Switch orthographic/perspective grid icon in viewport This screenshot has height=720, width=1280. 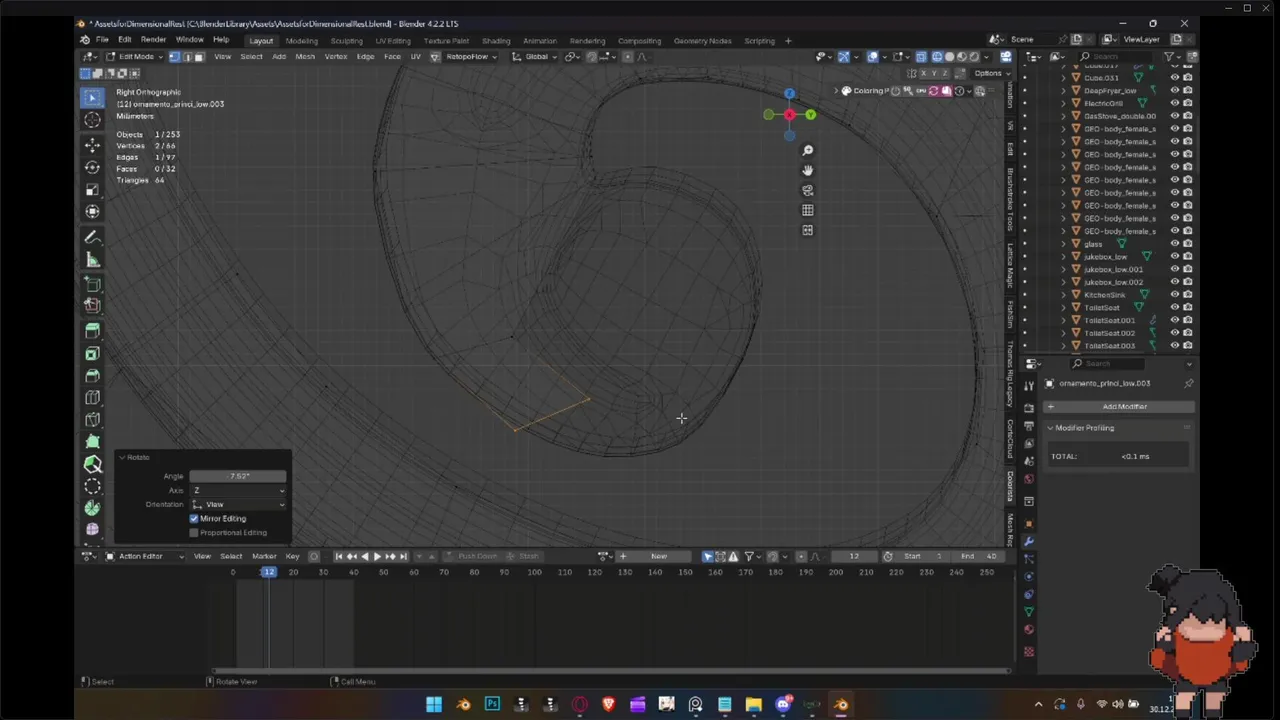click(x=807, y=210)
